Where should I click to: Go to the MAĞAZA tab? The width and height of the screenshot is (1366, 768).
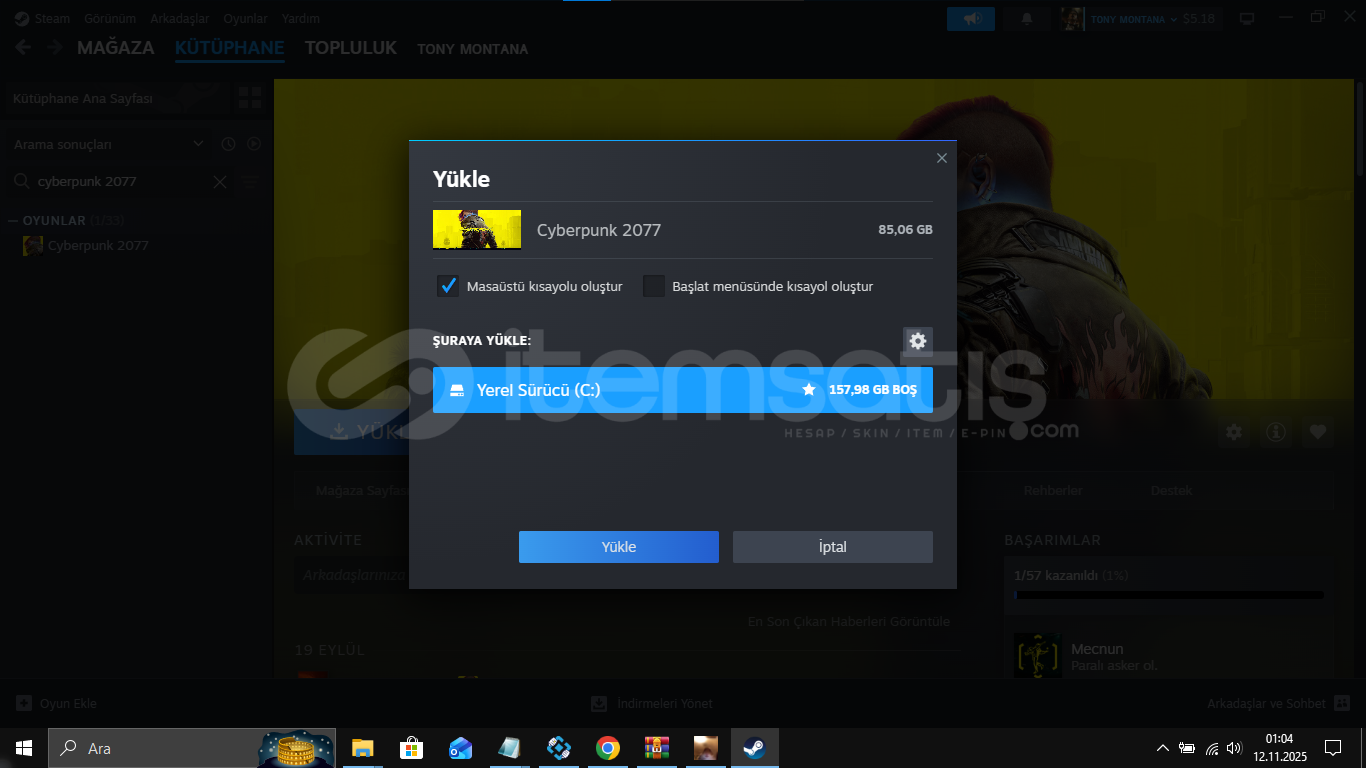[x=116, y=48]
